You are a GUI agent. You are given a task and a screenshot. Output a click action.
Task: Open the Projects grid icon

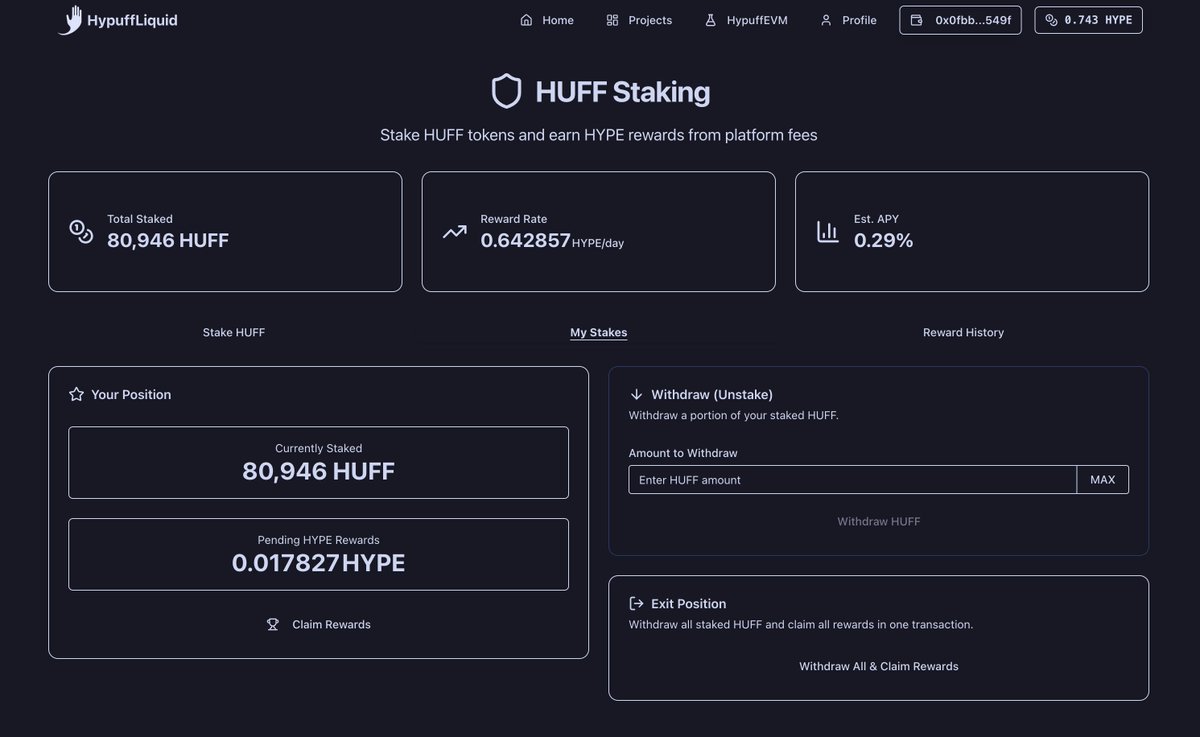(x=610, y=19)
